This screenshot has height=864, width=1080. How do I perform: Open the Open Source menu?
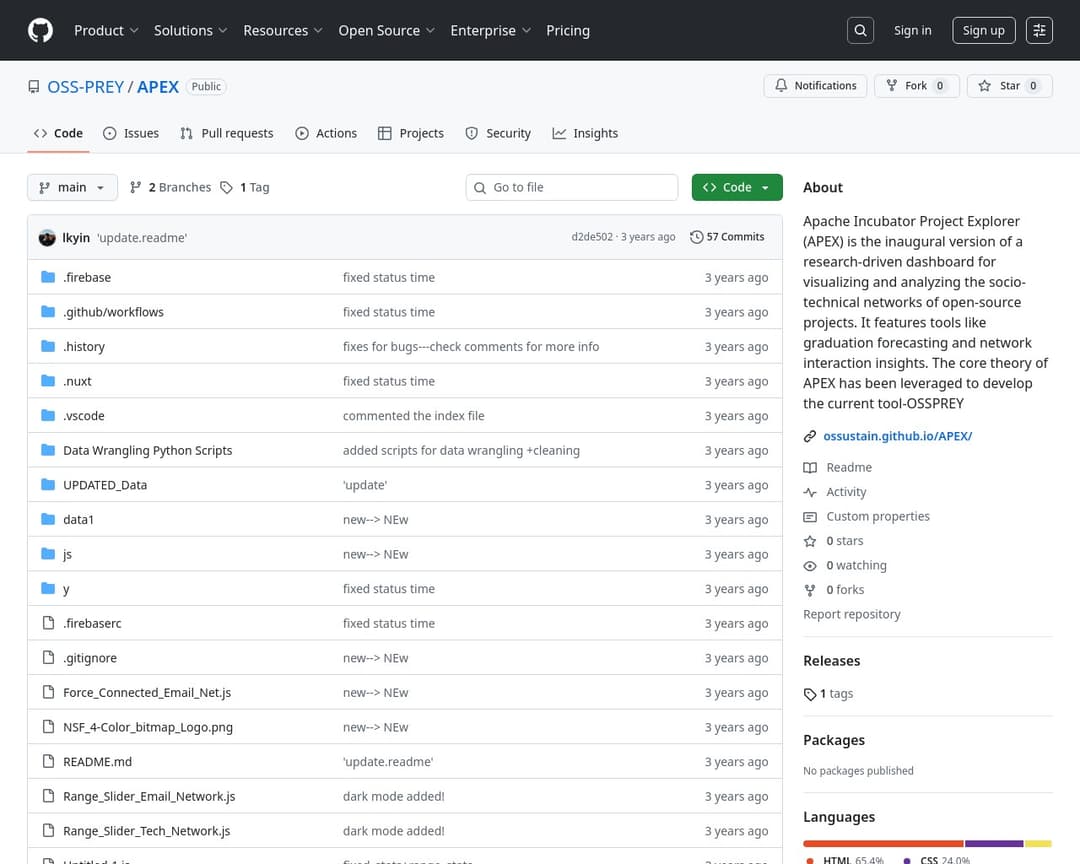coord(386,30)
